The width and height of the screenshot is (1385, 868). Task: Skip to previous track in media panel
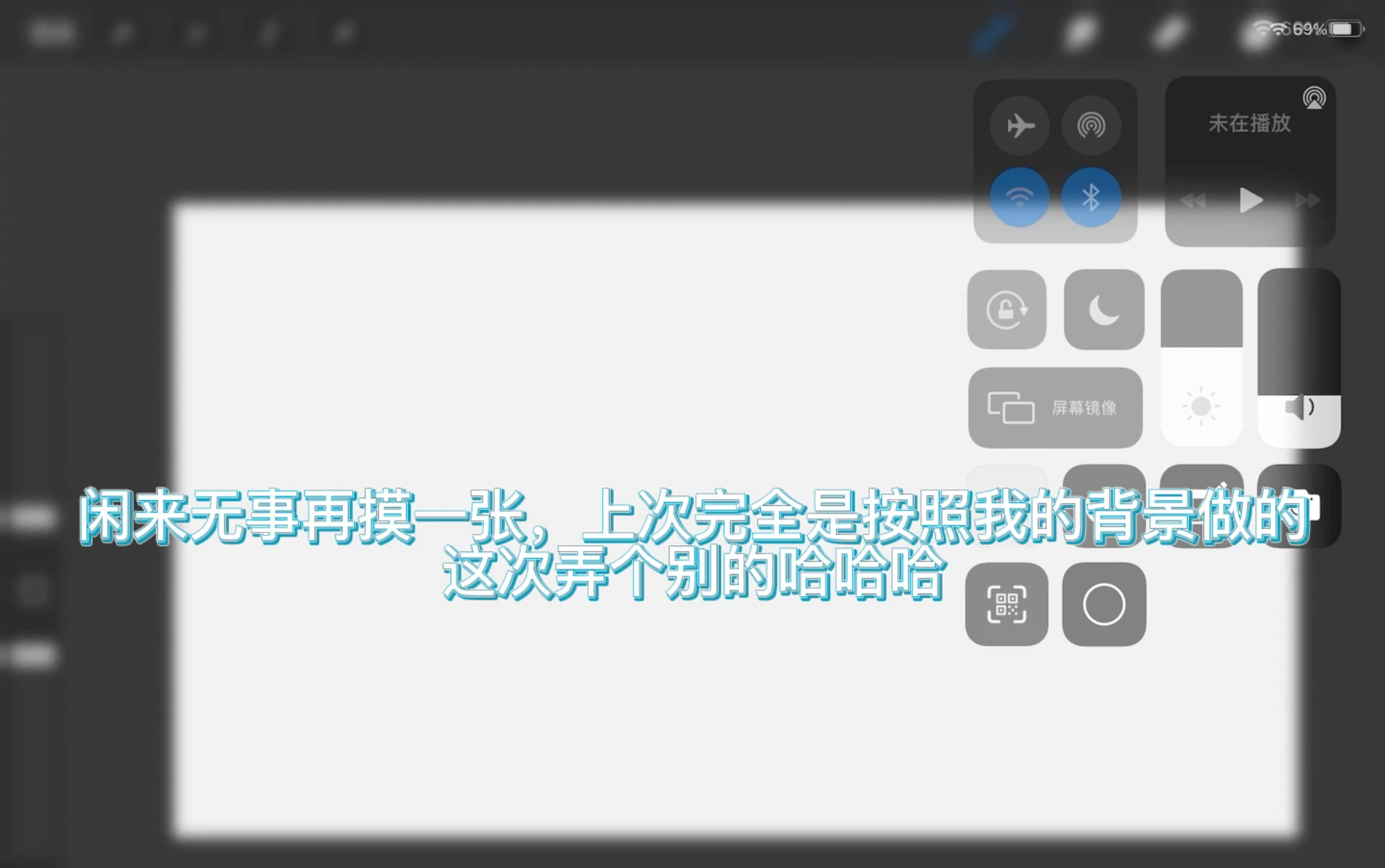[1193, 200]
